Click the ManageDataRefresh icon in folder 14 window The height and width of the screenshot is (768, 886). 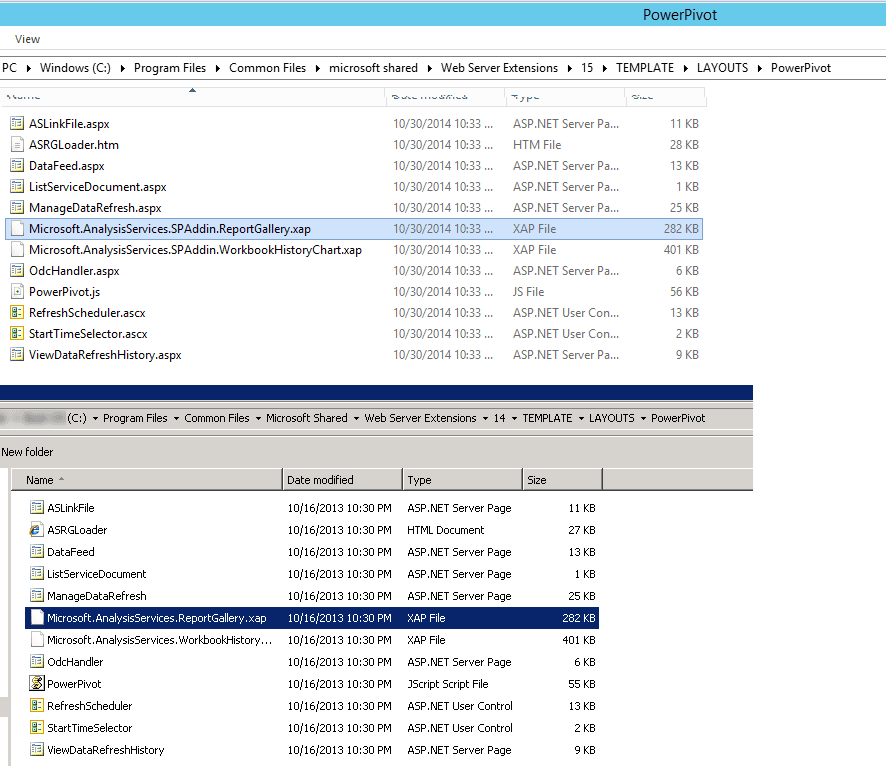pos(37,596)
